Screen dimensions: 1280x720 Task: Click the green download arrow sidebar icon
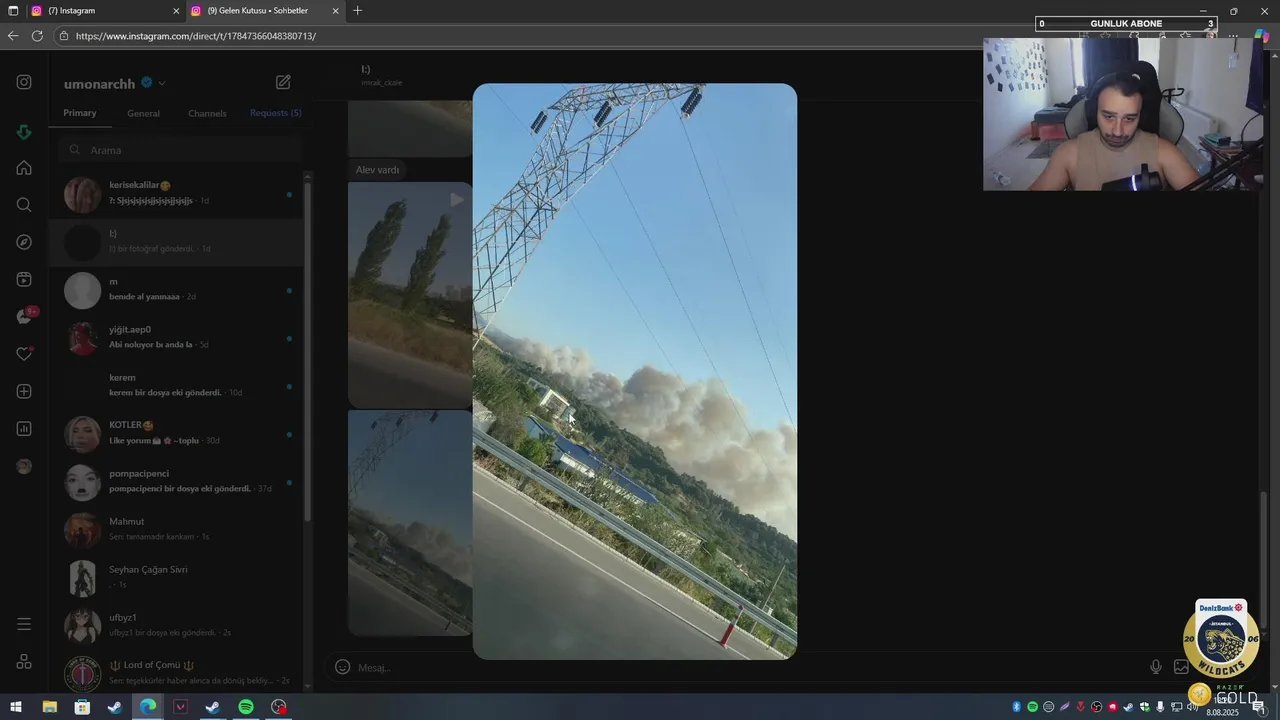pyautogui.click(x=24, y=132)
